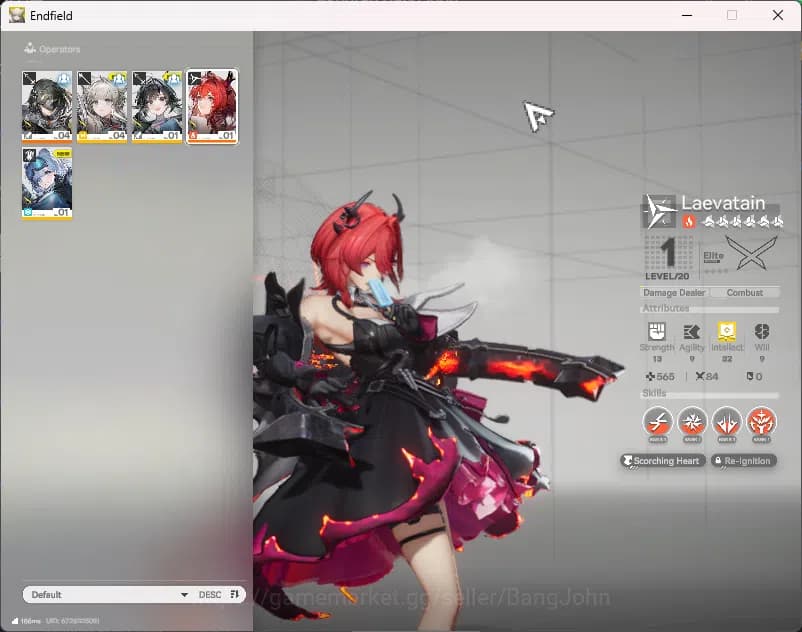Click the red ultimate skill icon
The height and width of the screenshot is (632, 802).
pos(762,423)
